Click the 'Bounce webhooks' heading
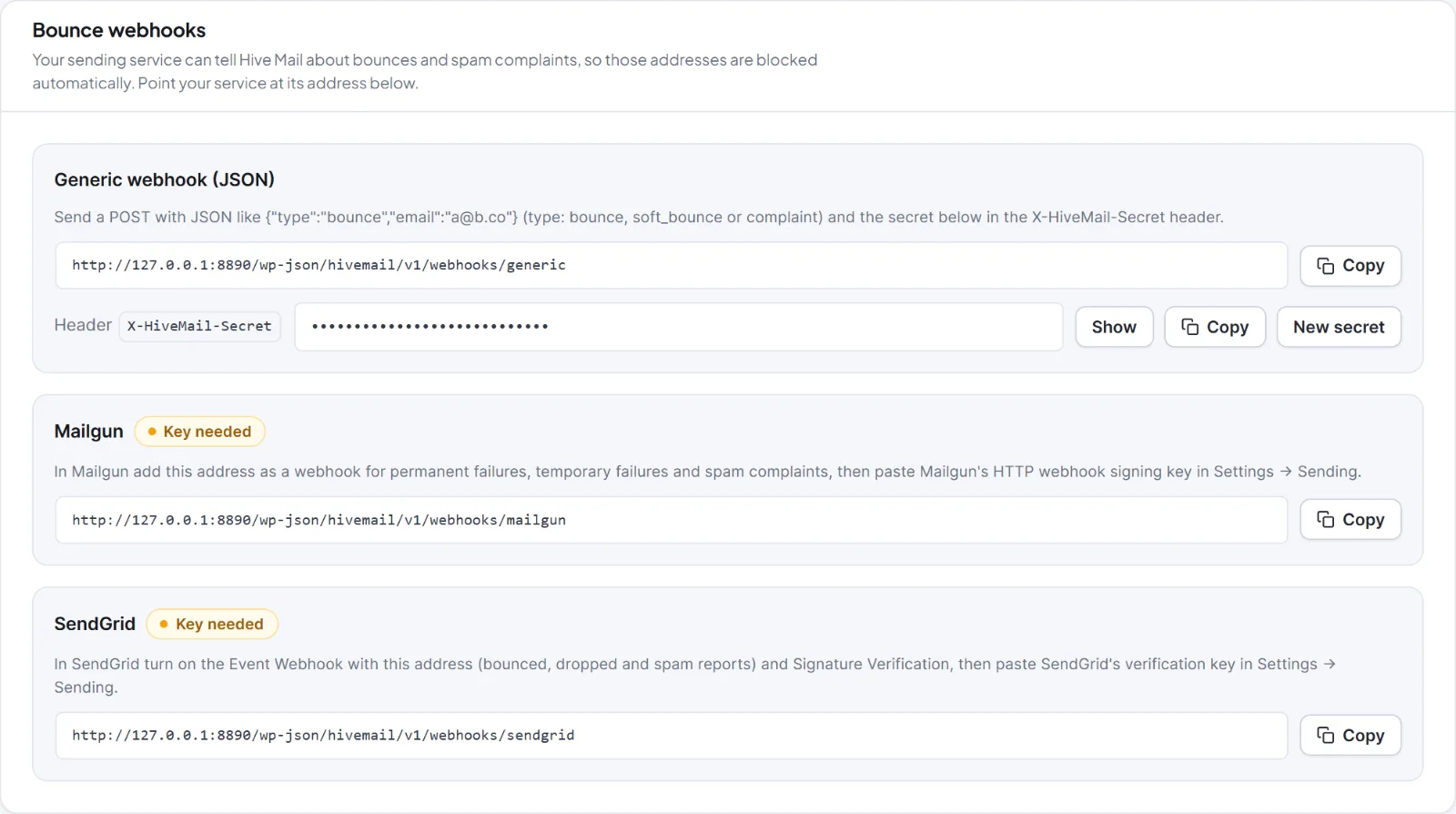Image resolution: width=1456 pixels, height=814 pixels. click(x=119, y=30)
